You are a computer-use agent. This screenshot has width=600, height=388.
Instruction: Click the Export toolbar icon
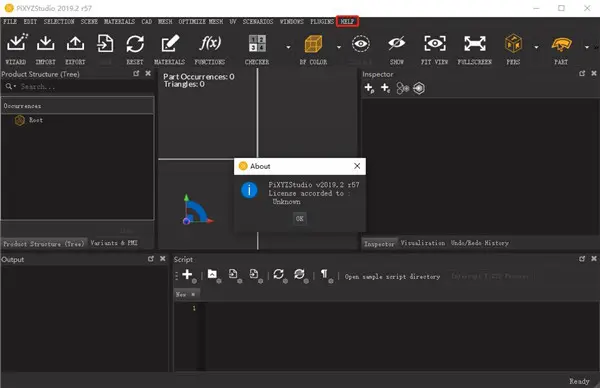(x=75, y=43)
